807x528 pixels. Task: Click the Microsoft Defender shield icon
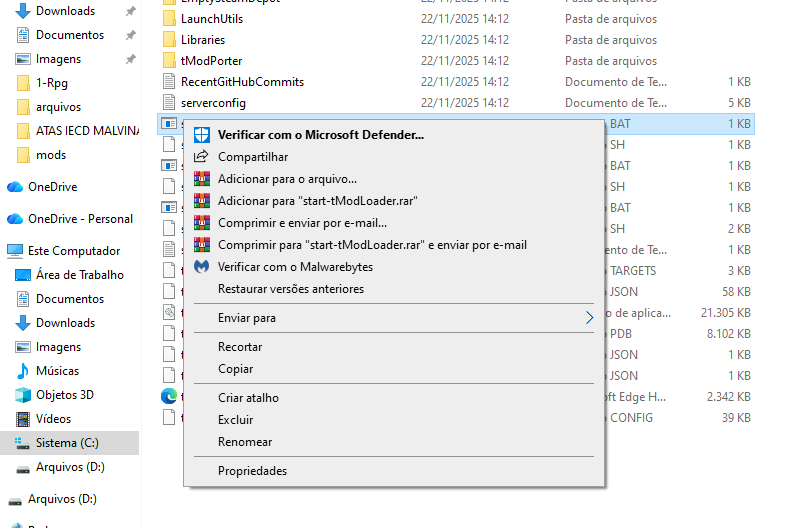coord(202,135)
